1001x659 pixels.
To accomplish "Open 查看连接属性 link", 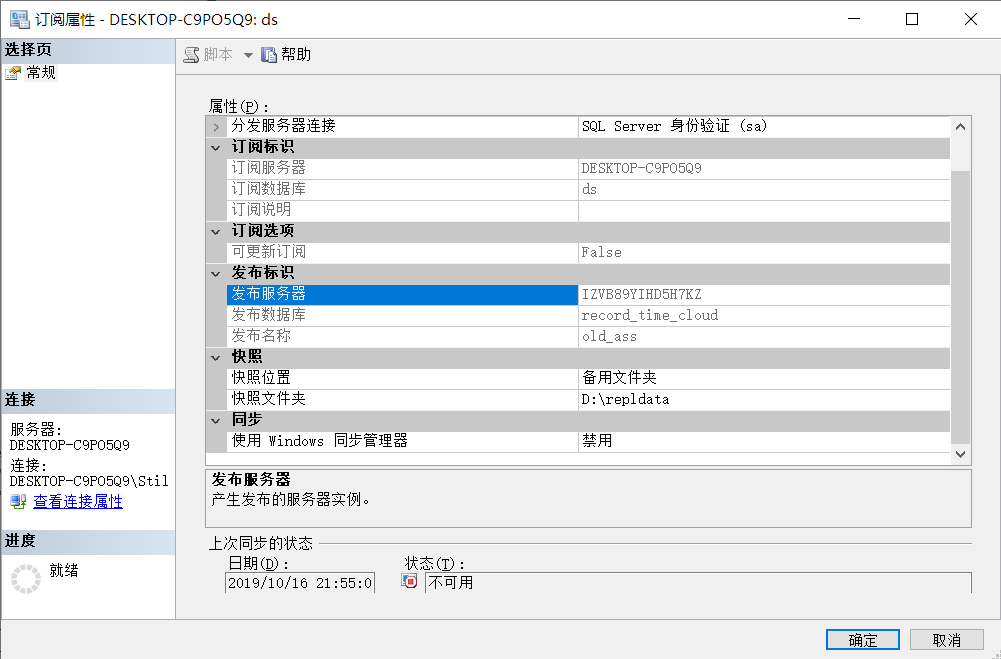I will [x=78, y=502].
